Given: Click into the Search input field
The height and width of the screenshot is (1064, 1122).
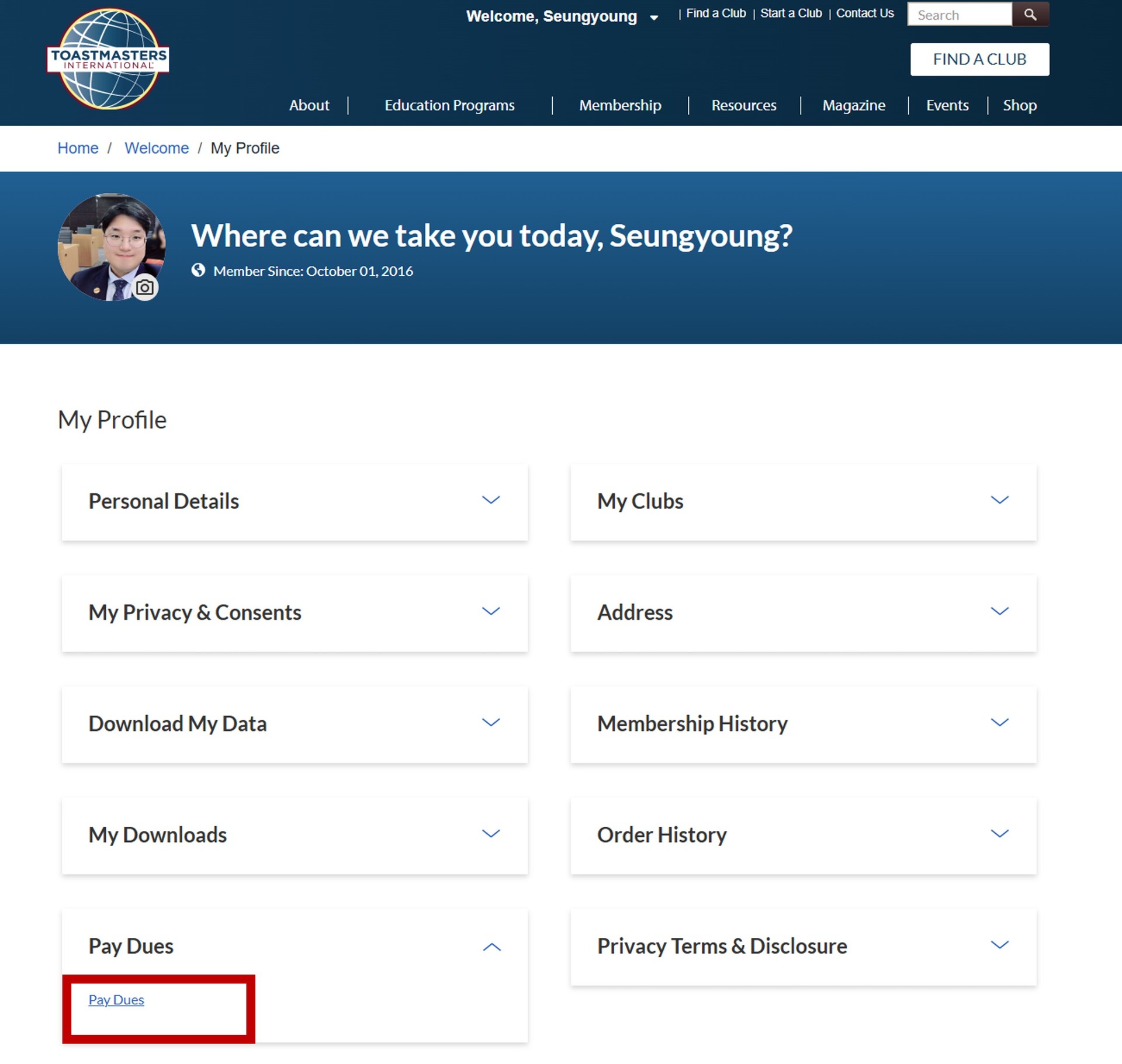Looking at the screenshot, I should click(x=960, y=15).
